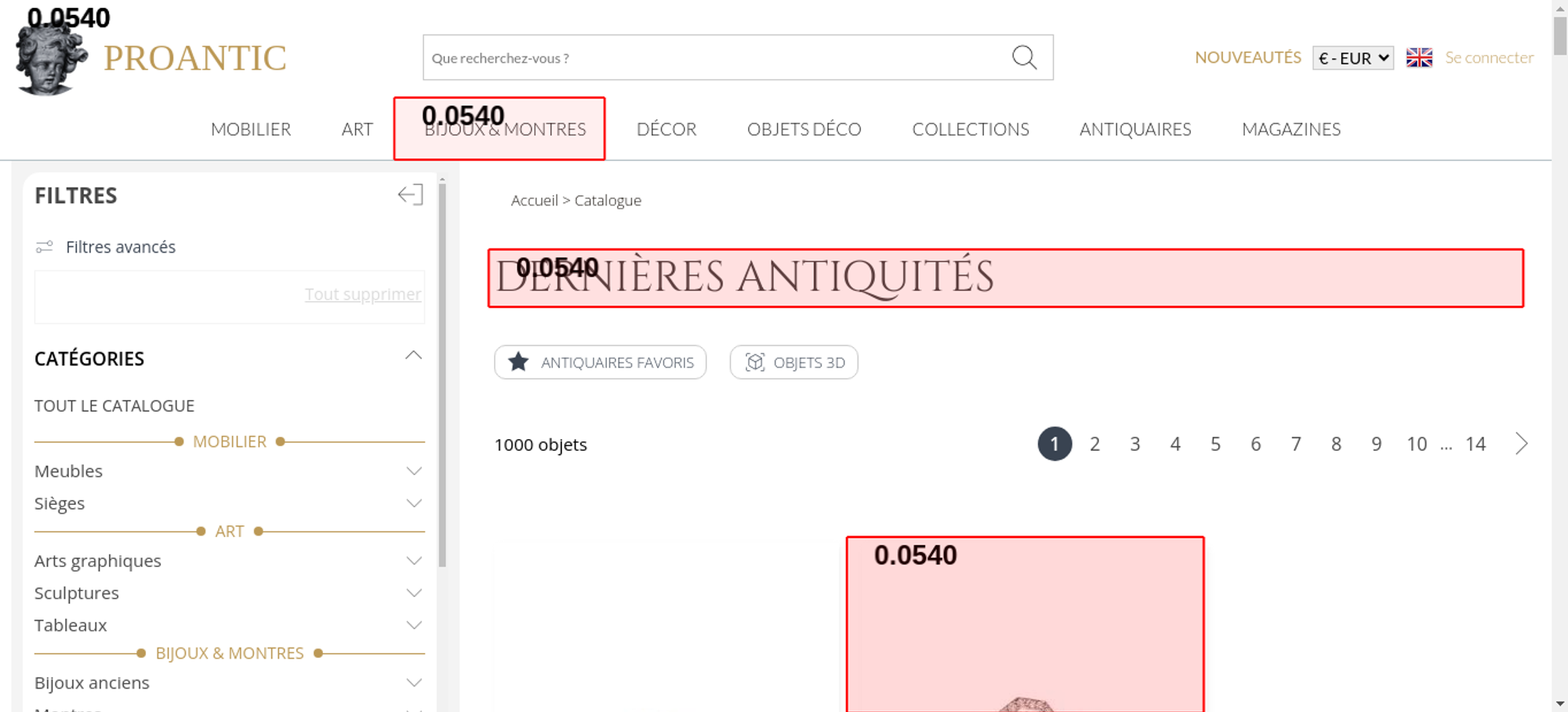Open the EUR currency dropdown

(1352, 58)
